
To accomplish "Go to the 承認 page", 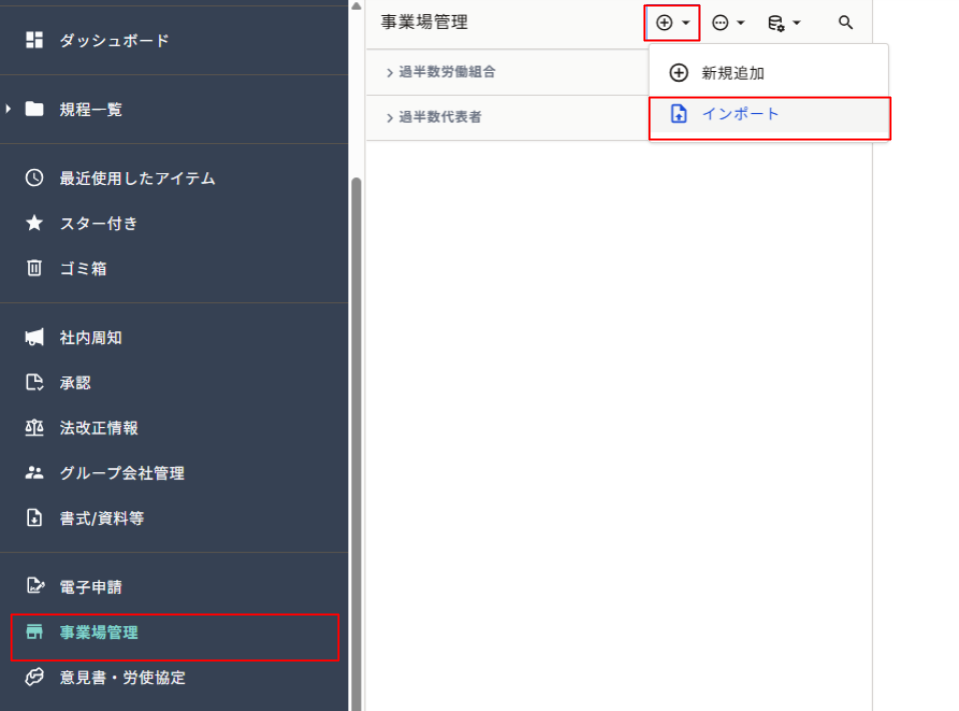I will 75,383.
